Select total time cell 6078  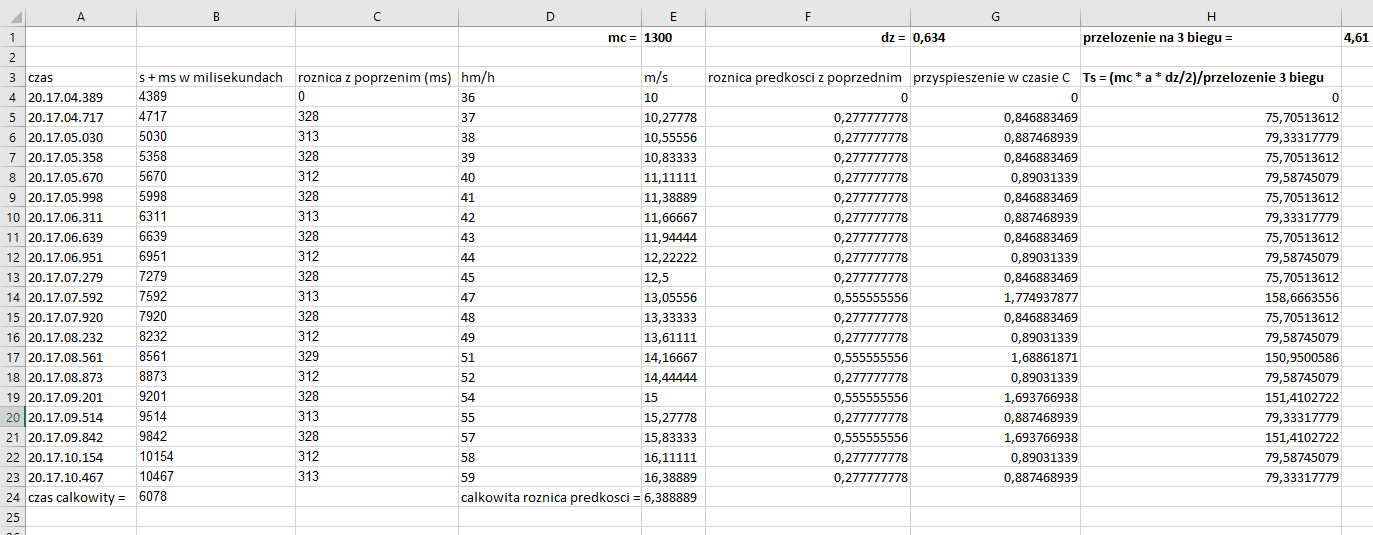point(216,497)
